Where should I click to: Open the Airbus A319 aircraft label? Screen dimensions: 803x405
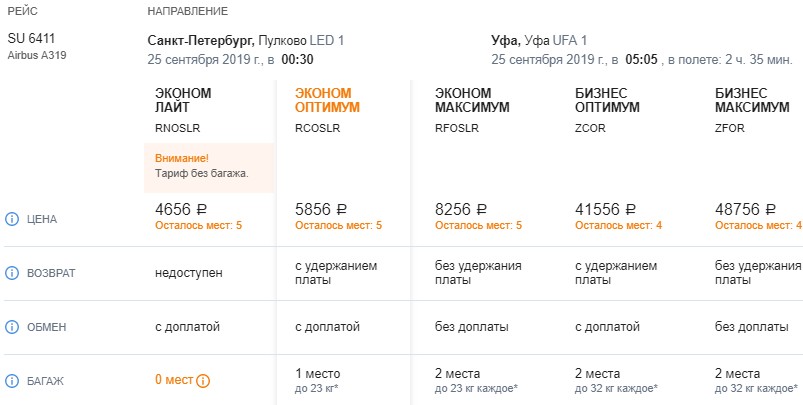[x=38, y=55]
